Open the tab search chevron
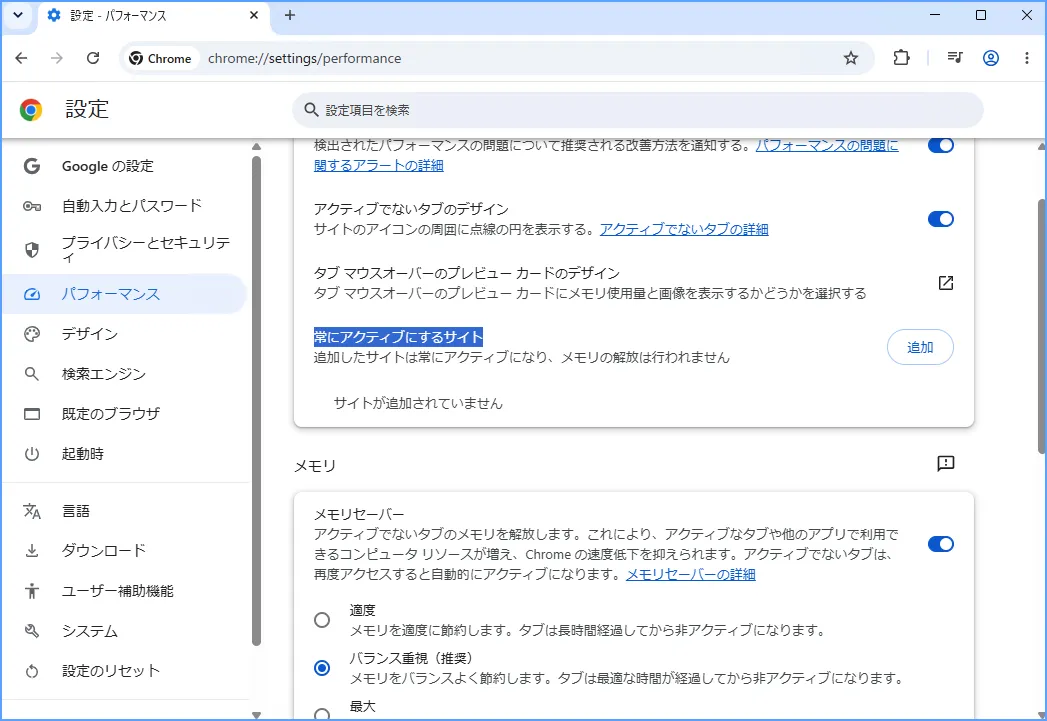The image size is (1047, 721). [18, 15]
